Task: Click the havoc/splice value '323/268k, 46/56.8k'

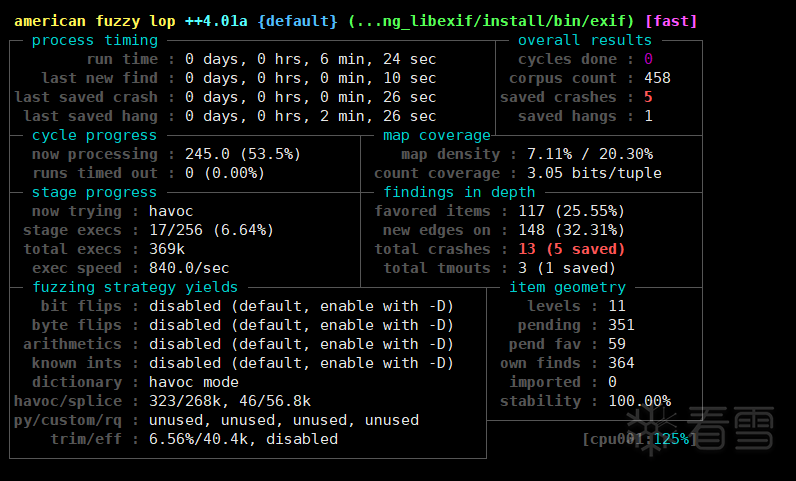Action: point(230,401)
